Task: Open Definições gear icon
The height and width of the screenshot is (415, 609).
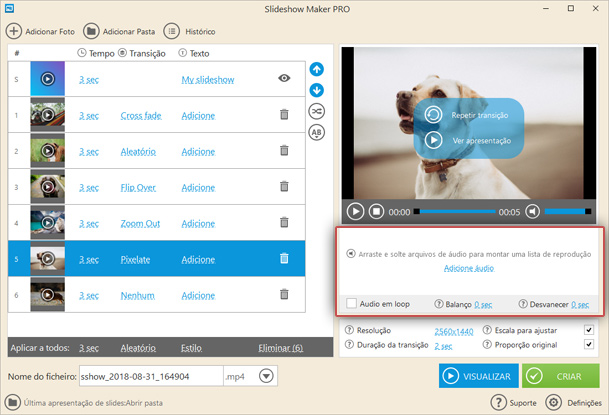Action: pyautogui.click(x=553, y=403)
